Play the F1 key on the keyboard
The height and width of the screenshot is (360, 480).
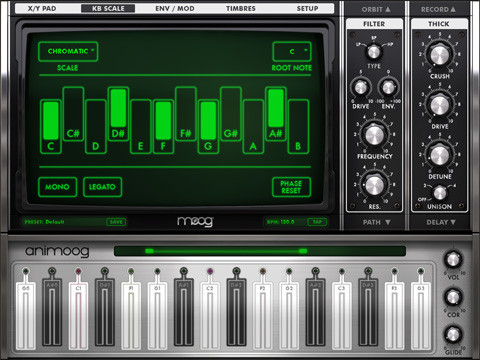[131, 315]
